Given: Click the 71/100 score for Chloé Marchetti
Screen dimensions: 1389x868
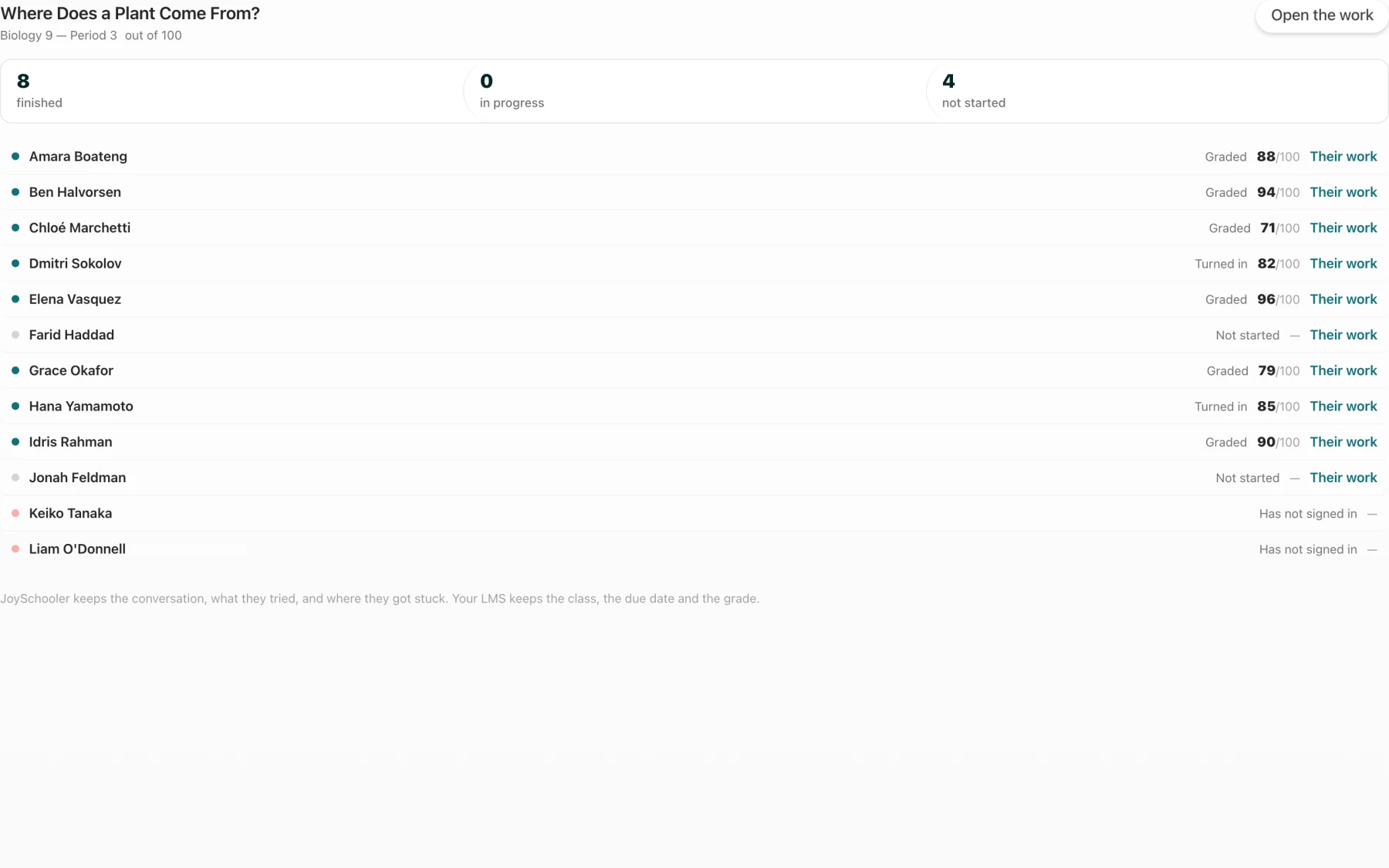Looking at the screenshot, I should 1279,228.
